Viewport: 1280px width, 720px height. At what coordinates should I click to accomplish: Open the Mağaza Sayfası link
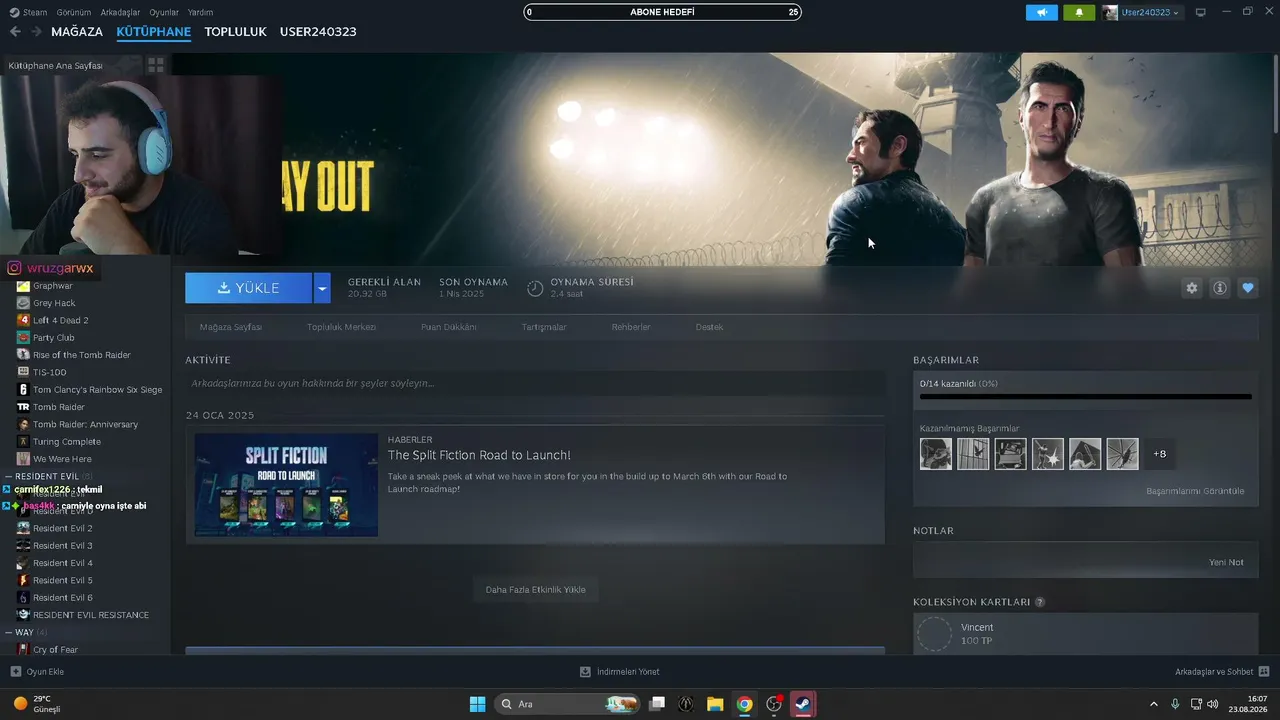[231, 327]
